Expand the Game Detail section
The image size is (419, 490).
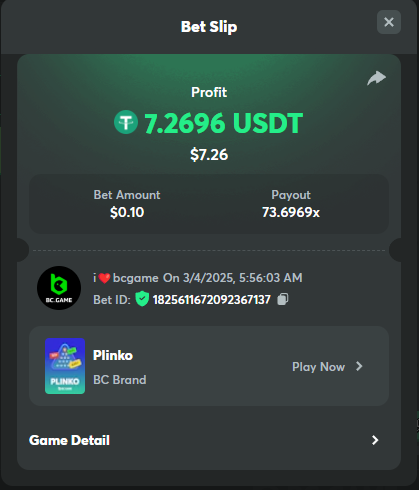click(x=209, y=440)
